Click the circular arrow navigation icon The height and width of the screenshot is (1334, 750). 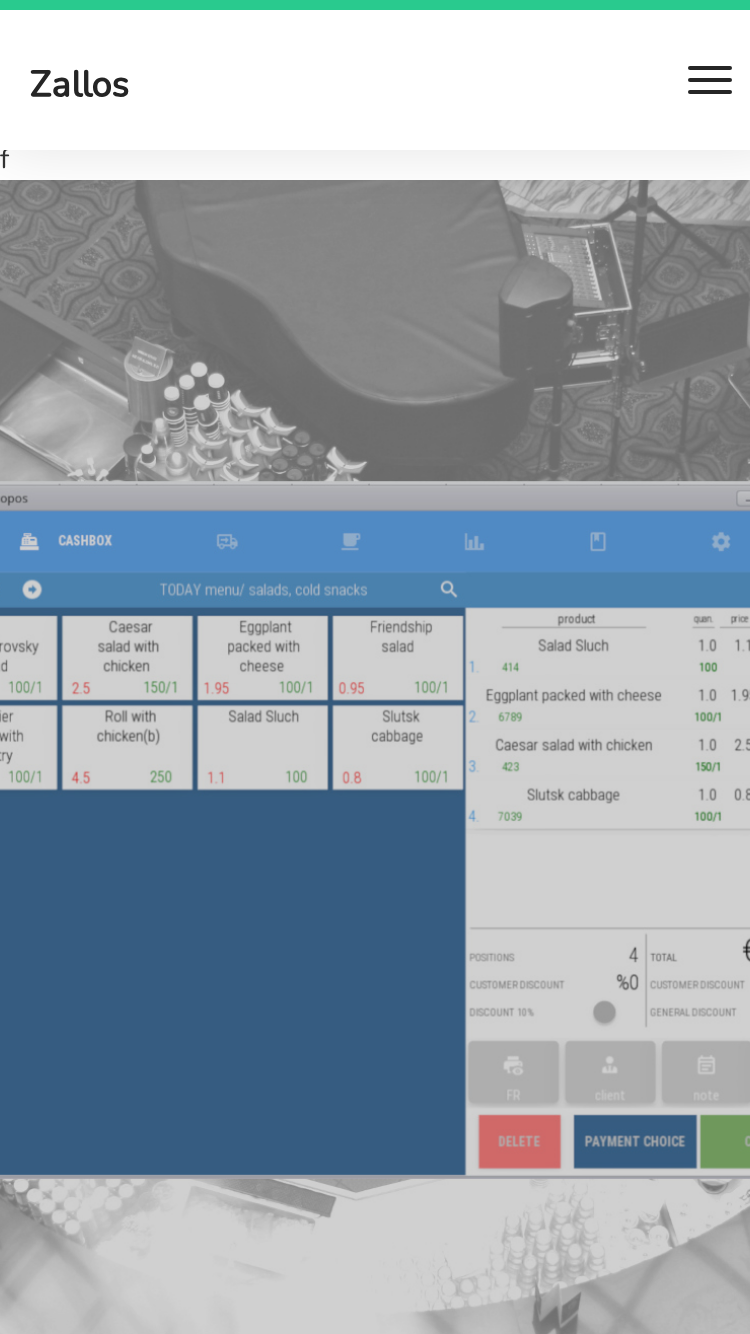pyautogui.click(x=32, y=590)
